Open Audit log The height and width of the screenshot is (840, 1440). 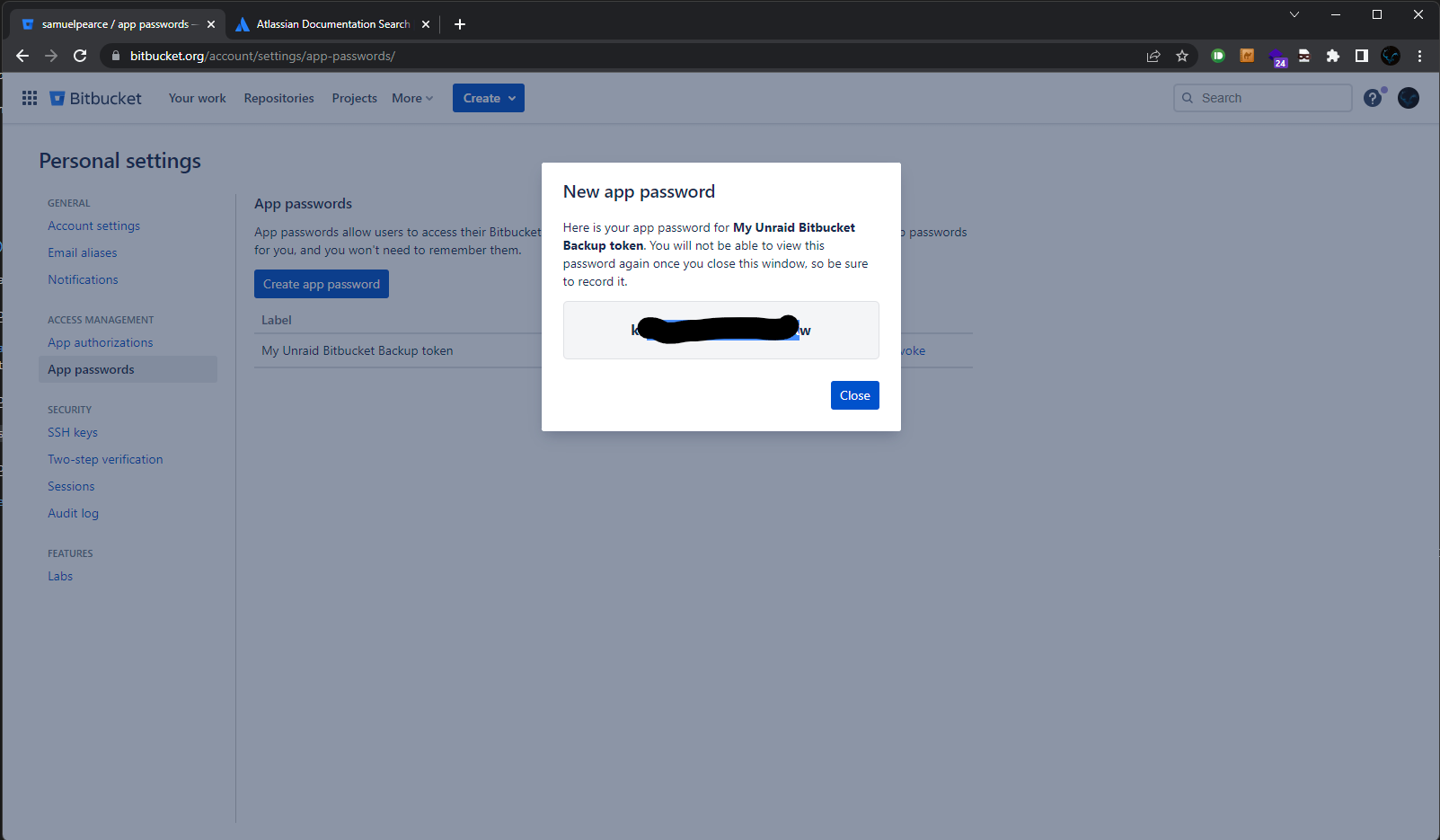click(73, 513)
